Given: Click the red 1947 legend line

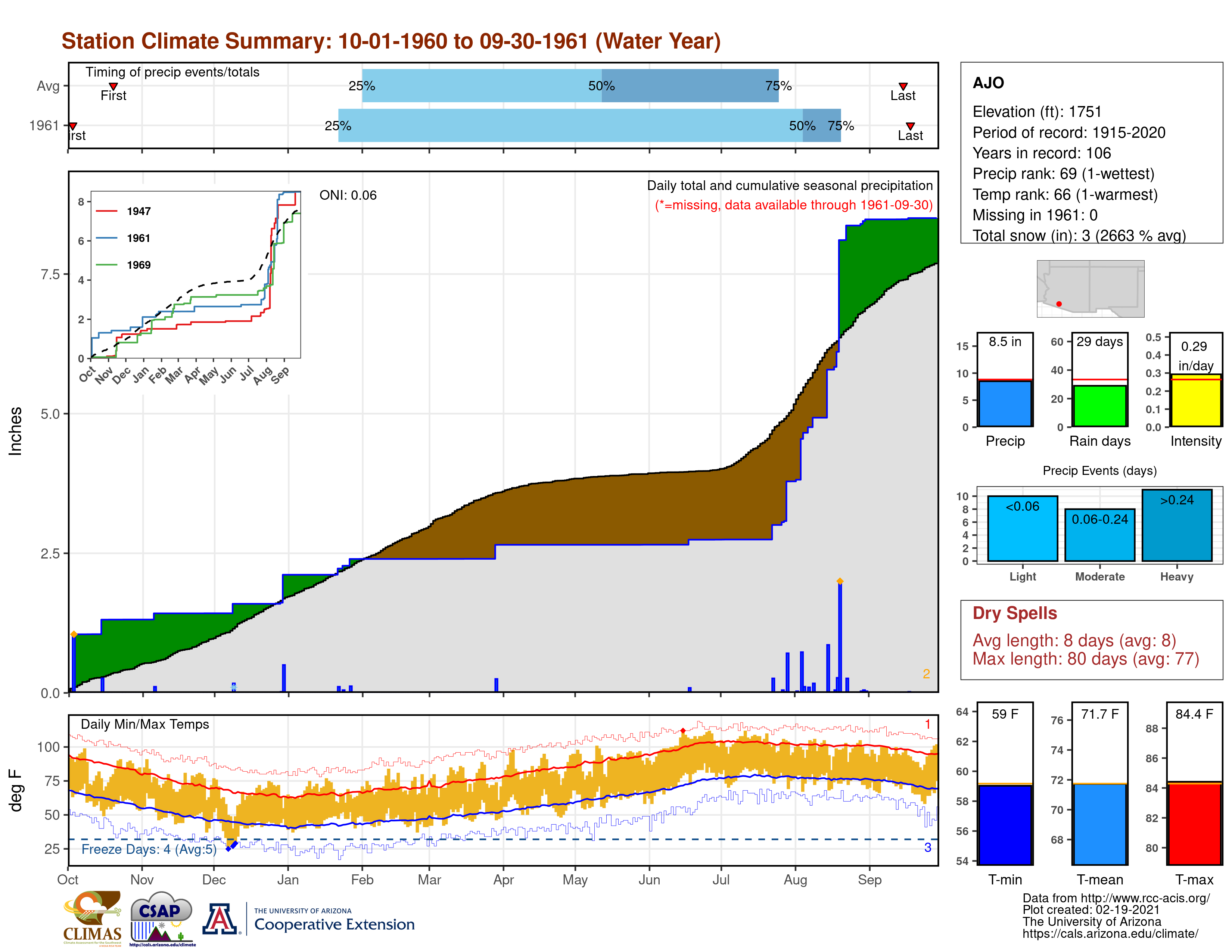Looking at the screenshot, I should click(x=107, y=211).
